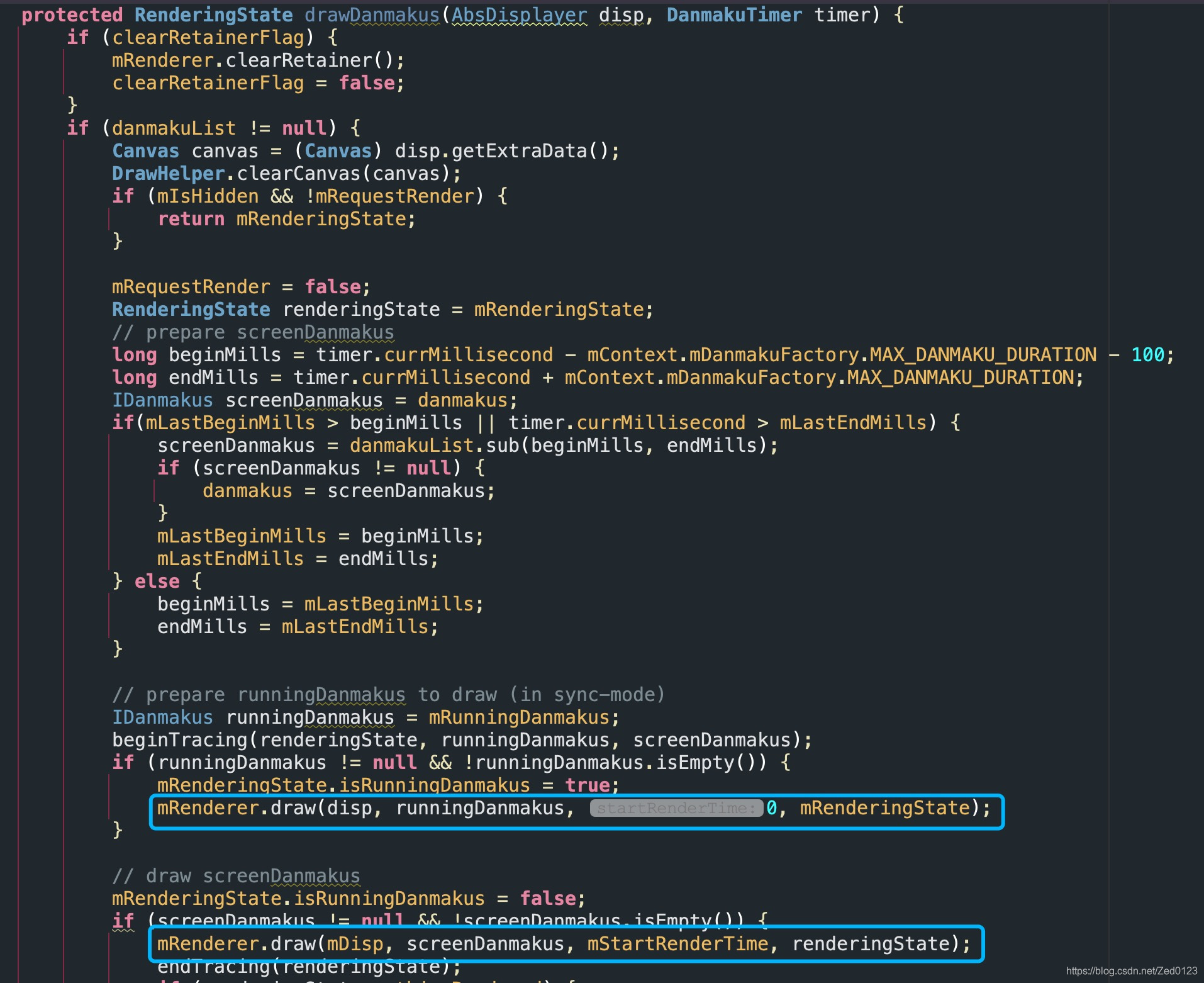Click the 'beginMills = mLastBeginMills' line
This screenshot has height=983, width=1204.
point(320,604)
